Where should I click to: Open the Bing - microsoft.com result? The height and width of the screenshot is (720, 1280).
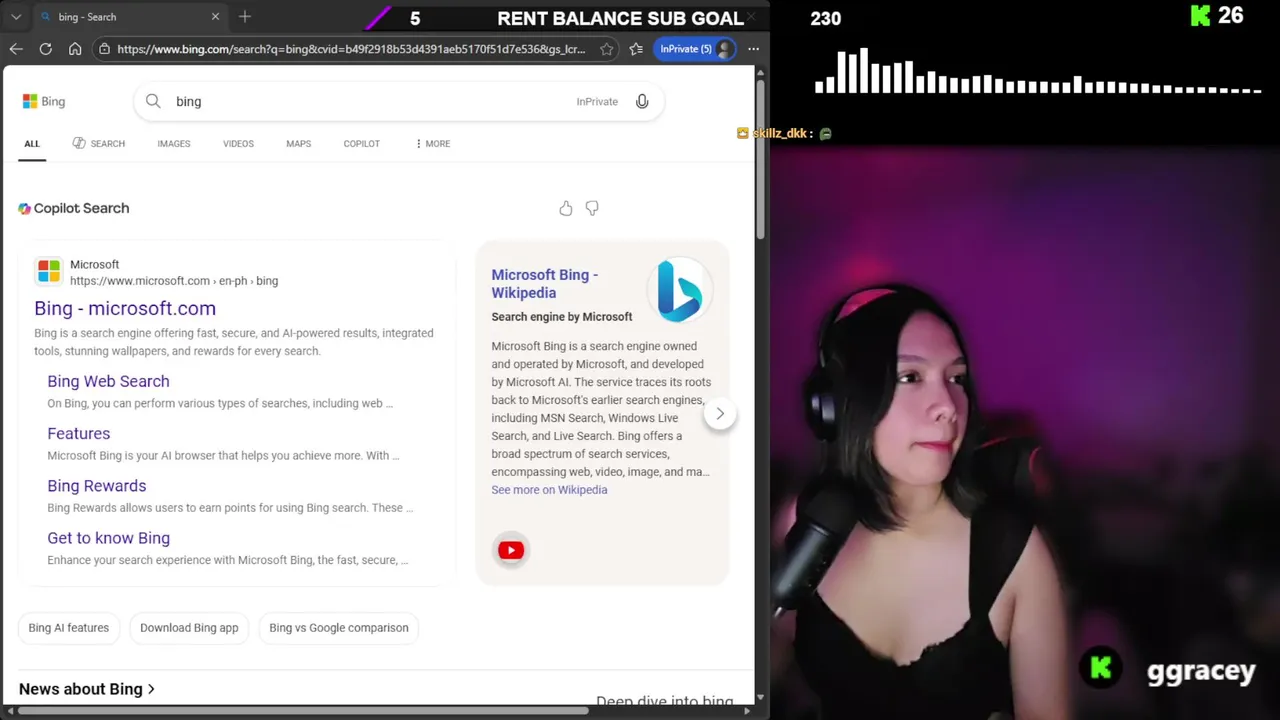point(125,308)
